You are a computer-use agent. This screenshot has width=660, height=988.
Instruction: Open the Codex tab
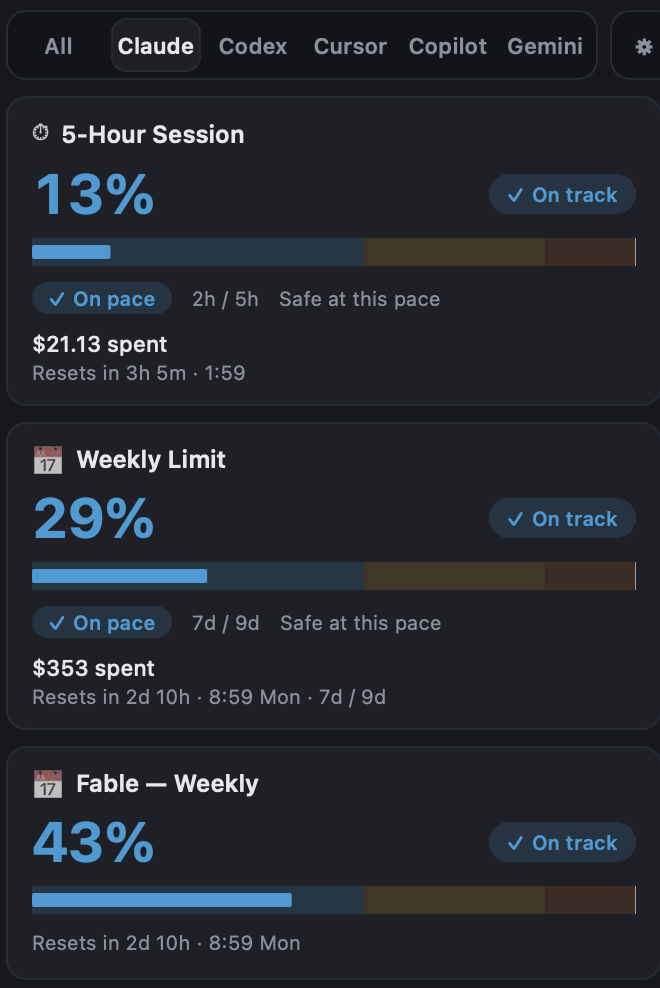pyautogui.click(x=253, y=45)
